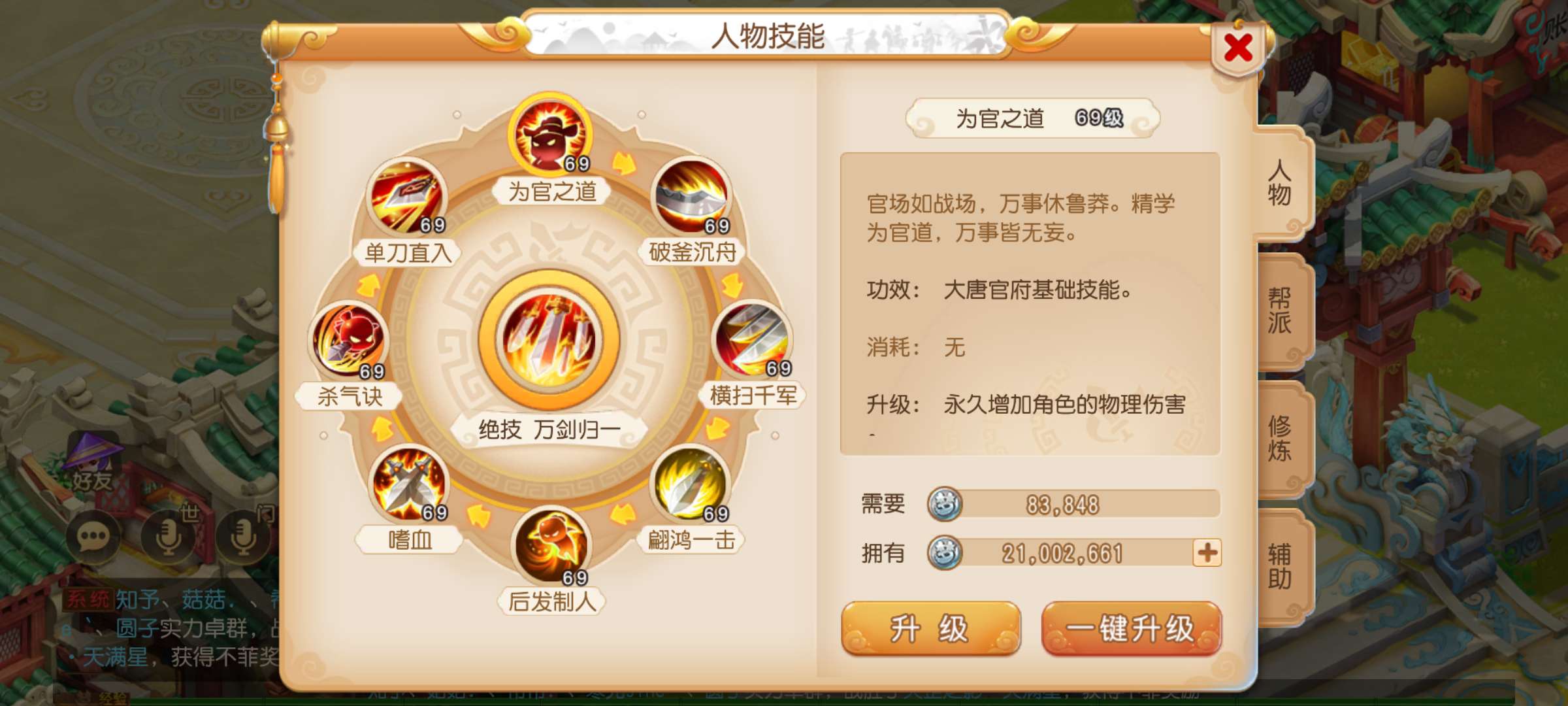Click the 升级 upgrade button
This screenshot has width=1568, height=706.
coord(930,629)
